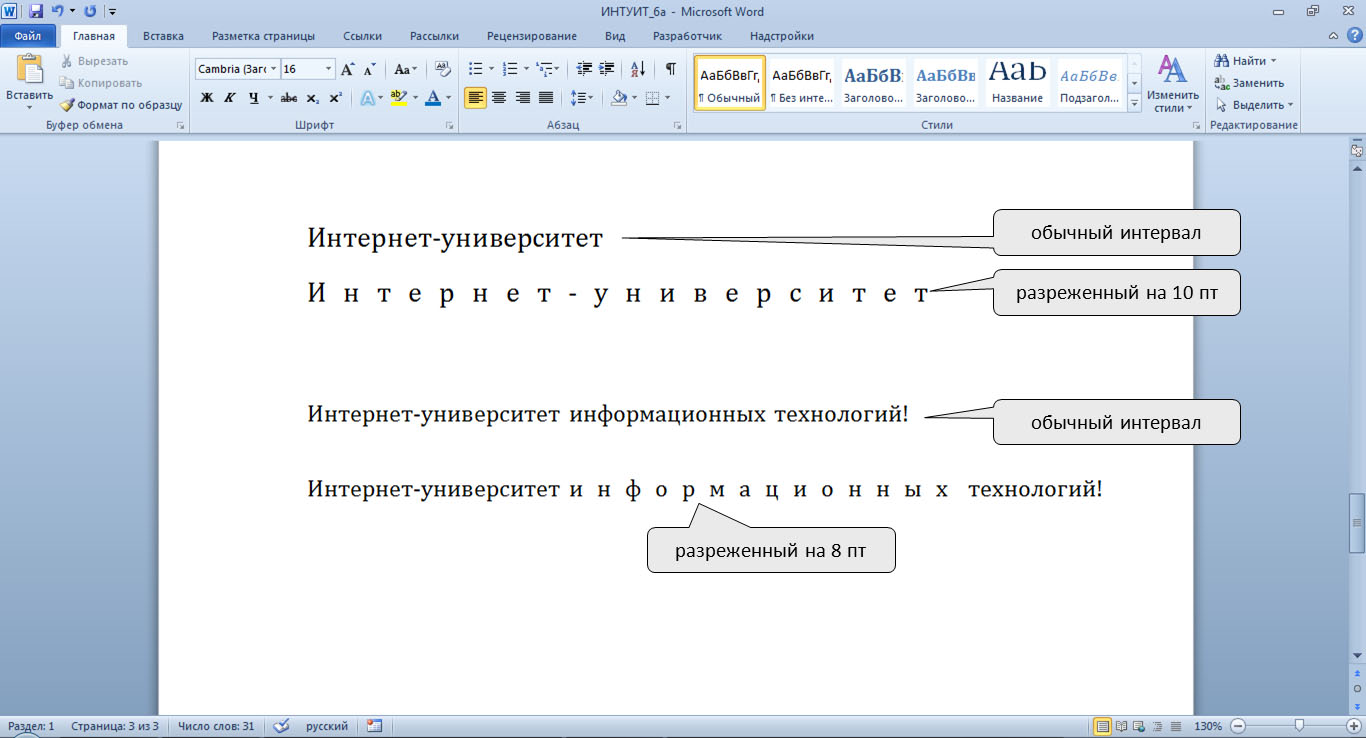
Task: Center align text
Action: point(499,97)
